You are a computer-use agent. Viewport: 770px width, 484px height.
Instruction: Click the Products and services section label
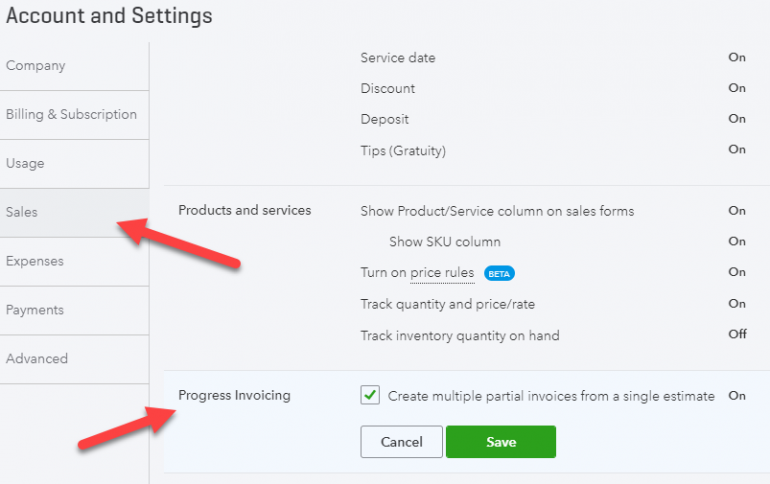tap(244, 211)
